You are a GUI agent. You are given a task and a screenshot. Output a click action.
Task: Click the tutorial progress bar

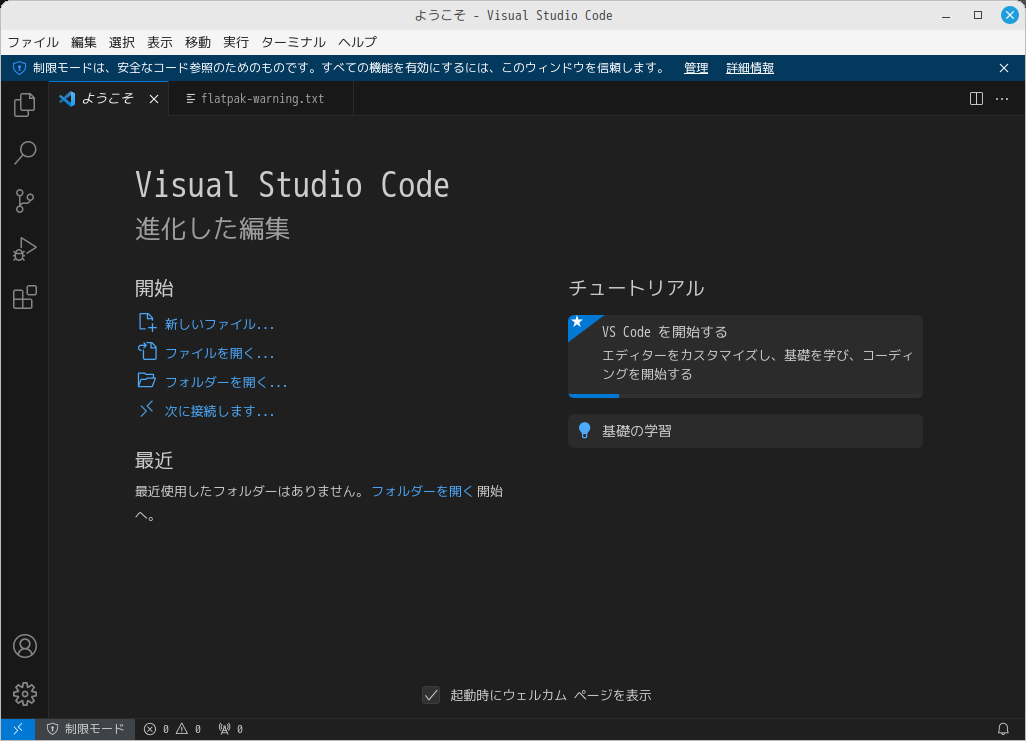[x=745, y=396]
